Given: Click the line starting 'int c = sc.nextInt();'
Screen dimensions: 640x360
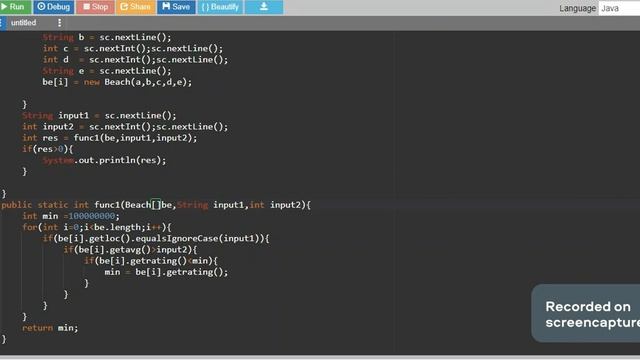Looking at the screenshot, I should click(x=133, y=49).
